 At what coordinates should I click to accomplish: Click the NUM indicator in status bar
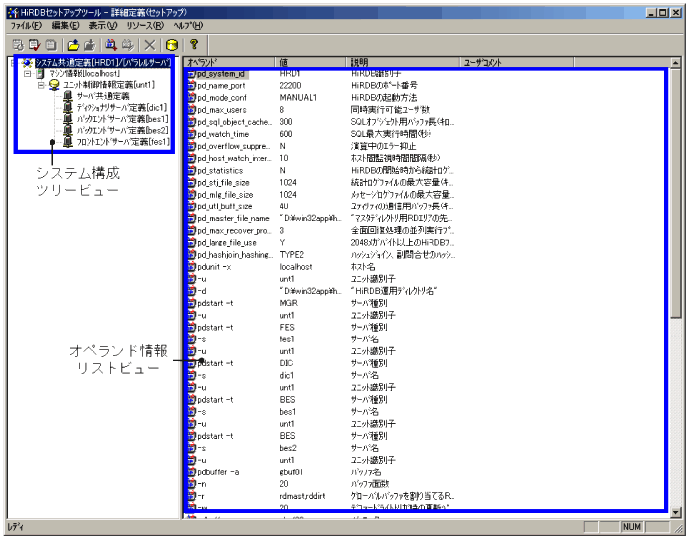click(632, 527)
